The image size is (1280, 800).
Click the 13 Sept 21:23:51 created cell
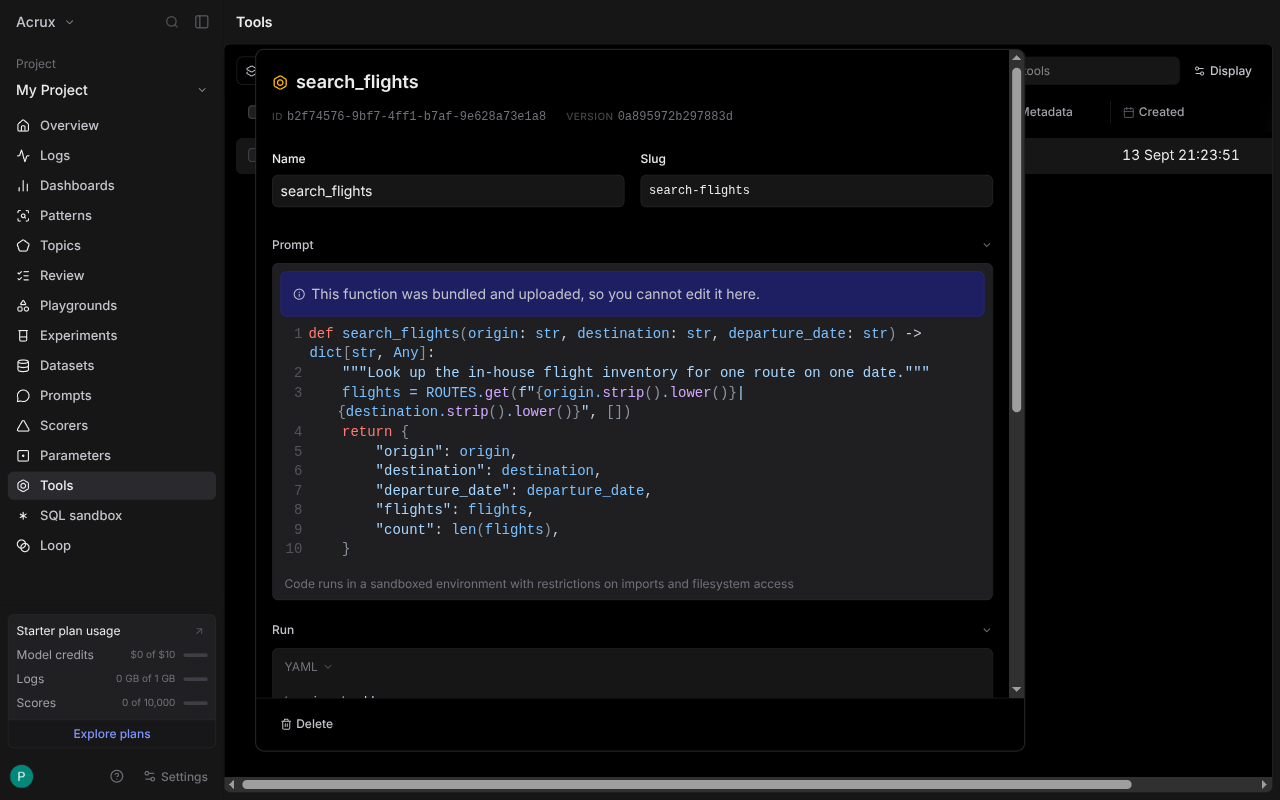point(1180,155)
